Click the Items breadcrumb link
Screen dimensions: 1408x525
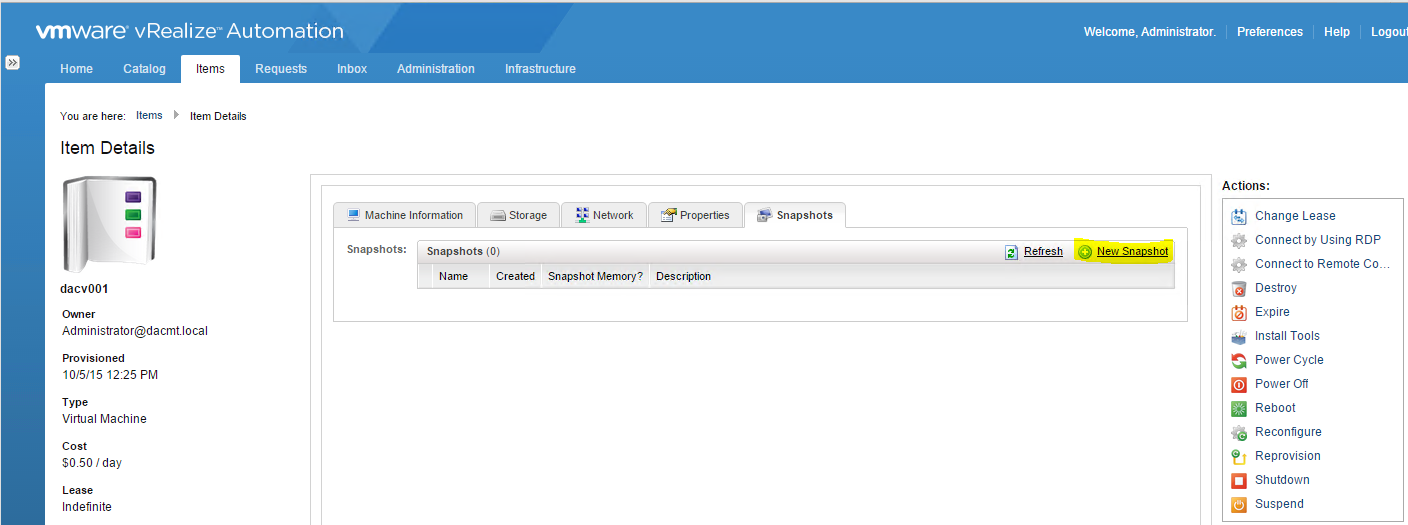click(149, 116)
